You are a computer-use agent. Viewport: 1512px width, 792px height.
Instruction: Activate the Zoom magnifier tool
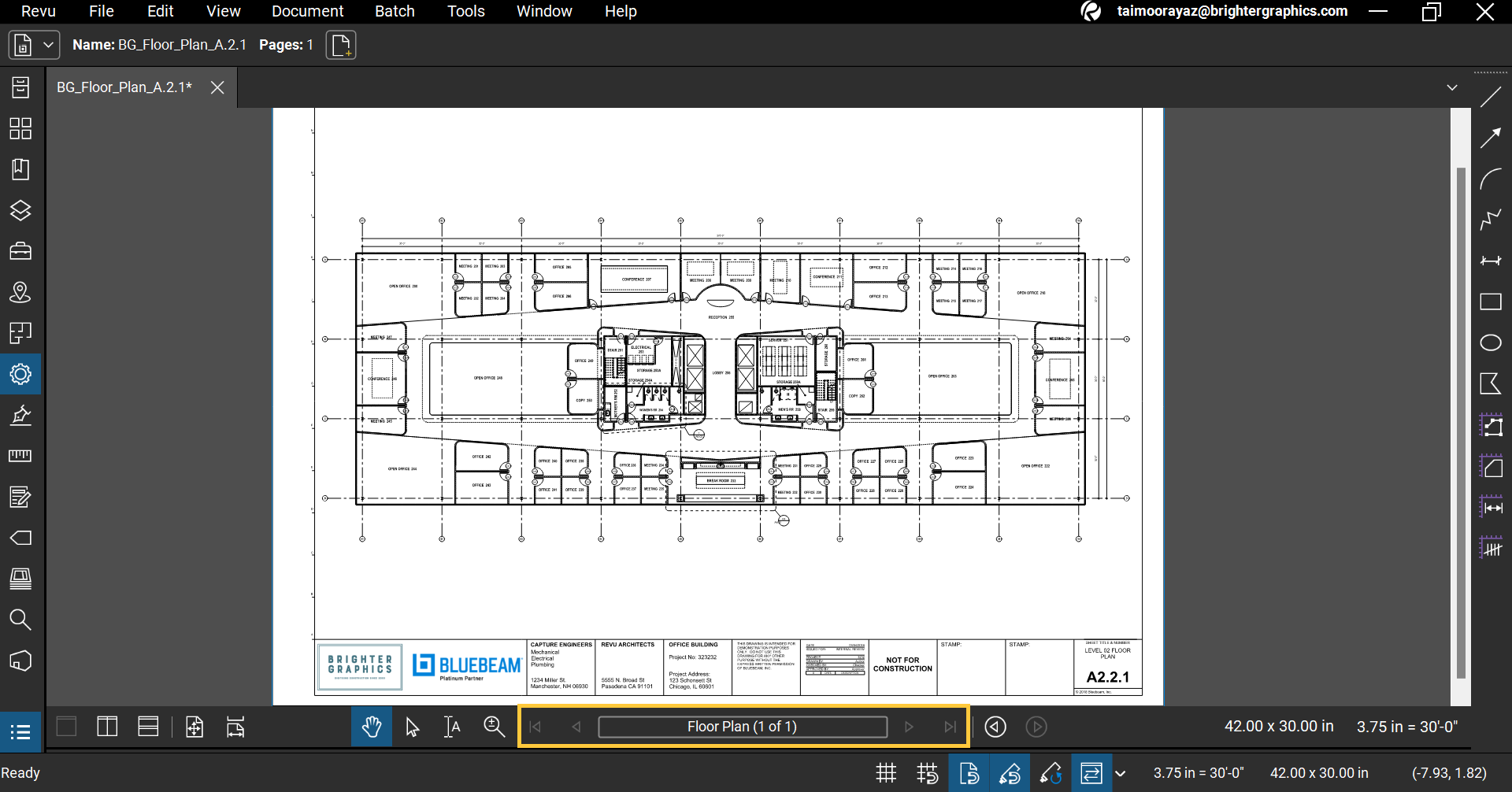point(494,727)
